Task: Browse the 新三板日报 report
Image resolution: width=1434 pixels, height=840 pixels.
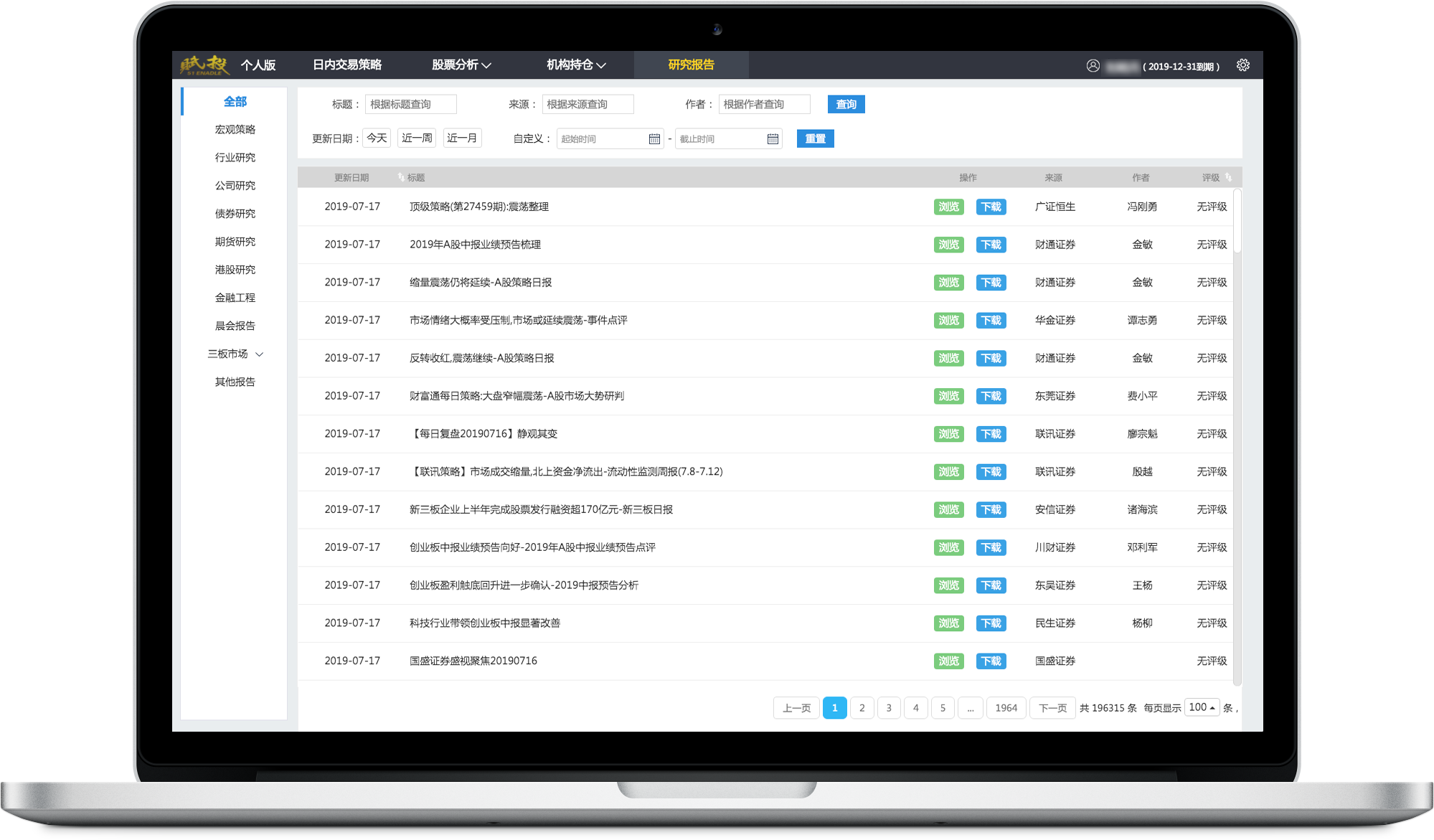Action: click(x=948, y=510)
